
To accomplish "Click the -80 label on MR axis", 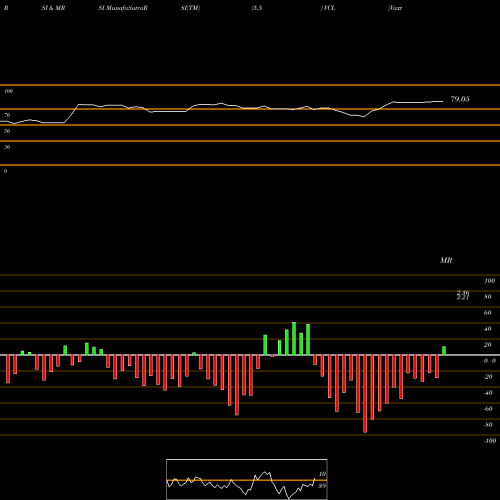I will click(x=488, y=425).
